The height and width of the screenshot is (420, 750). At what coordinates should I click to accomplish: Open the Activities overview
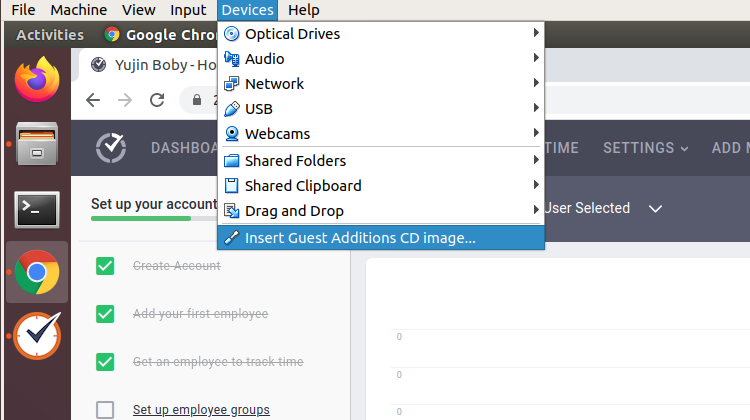tap(50, 35)
